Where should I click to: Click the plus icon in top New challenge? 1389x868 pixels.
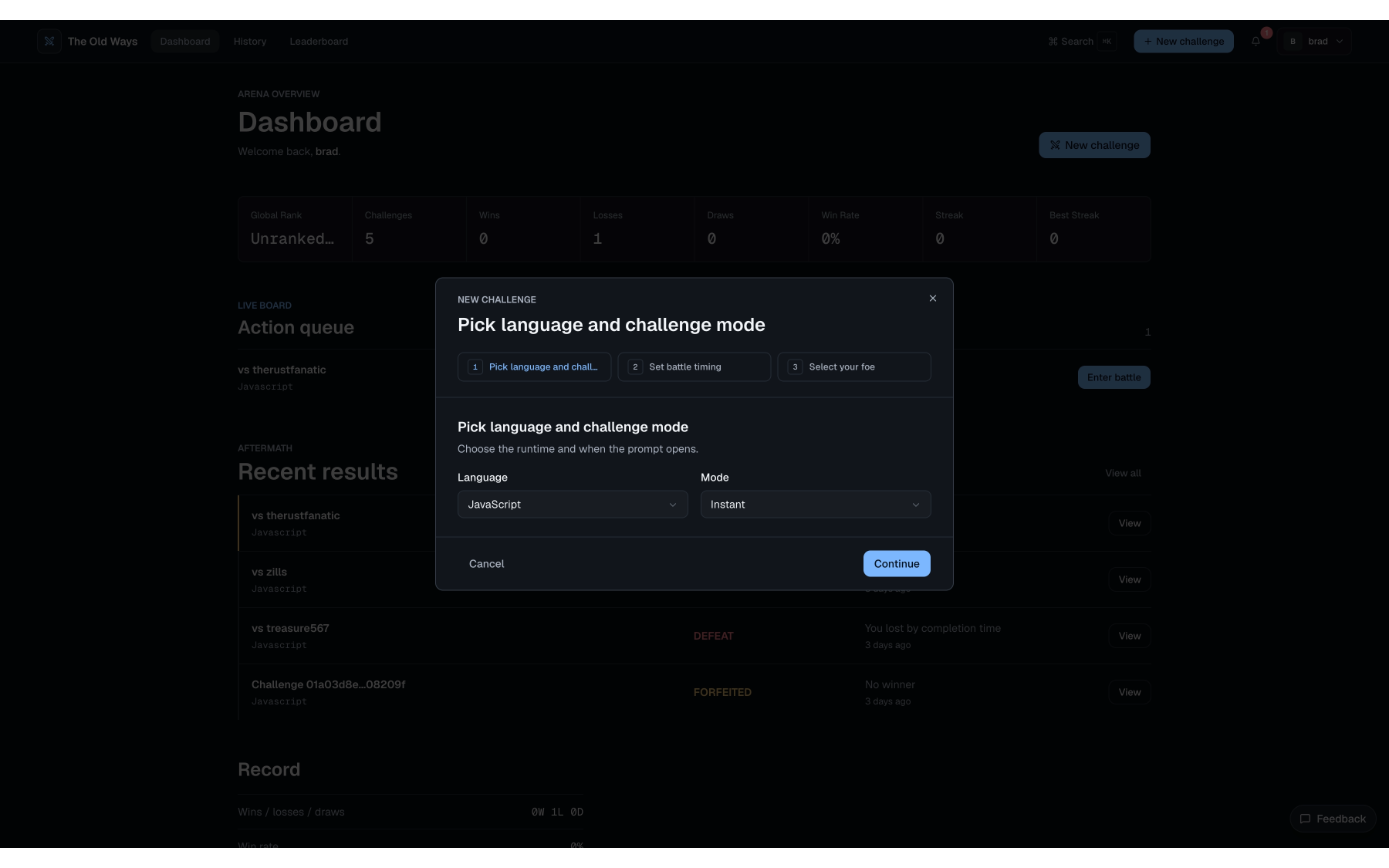[1147, 42]
